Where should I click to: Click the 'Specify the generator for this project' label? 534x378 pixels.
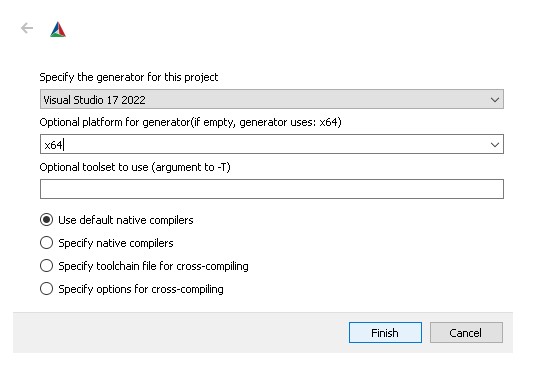[x=129, y=77]
